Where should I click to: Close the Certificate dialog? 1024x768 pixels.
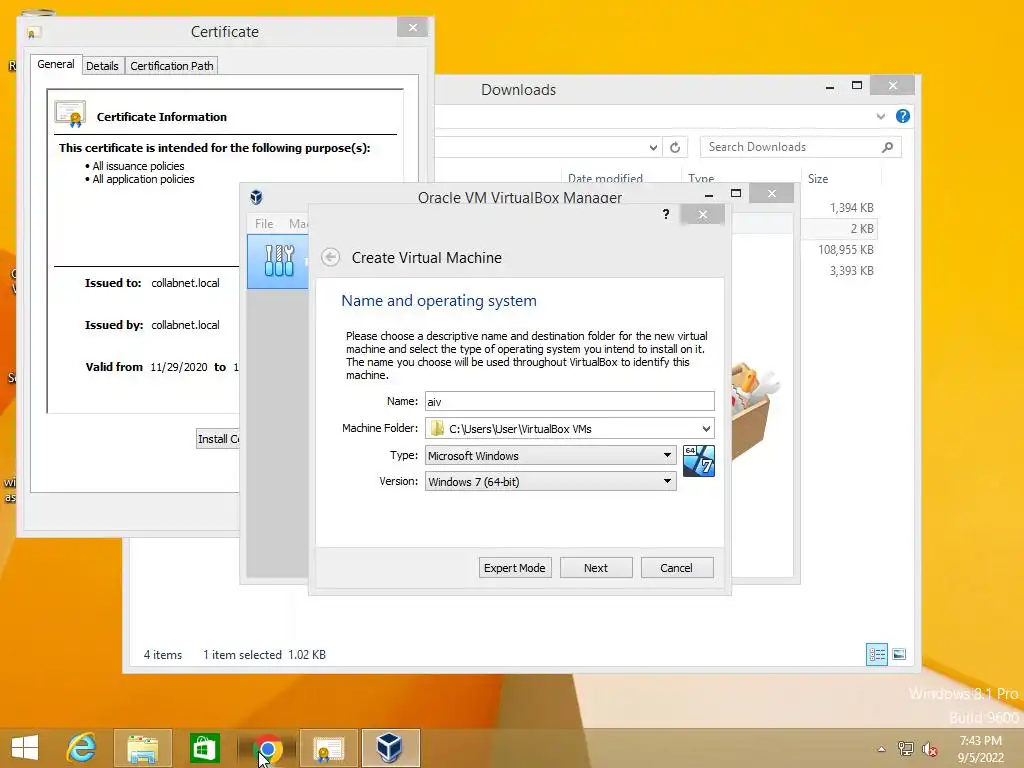tap(412, 27)
